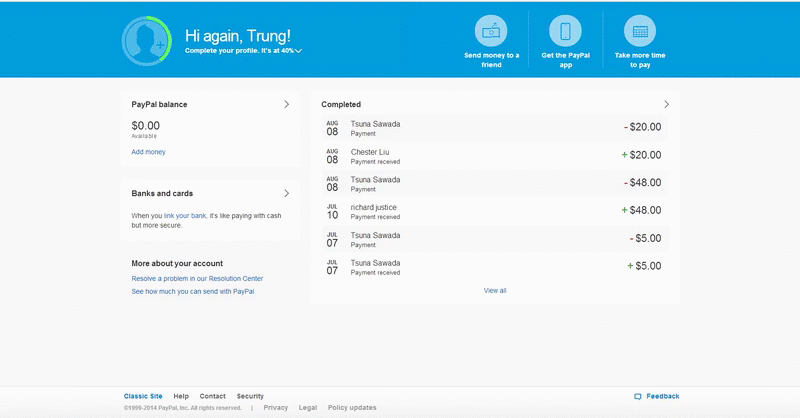
Task: Click the +$20.00 amount from Chester Liu
Action: [x=641, y=155]
